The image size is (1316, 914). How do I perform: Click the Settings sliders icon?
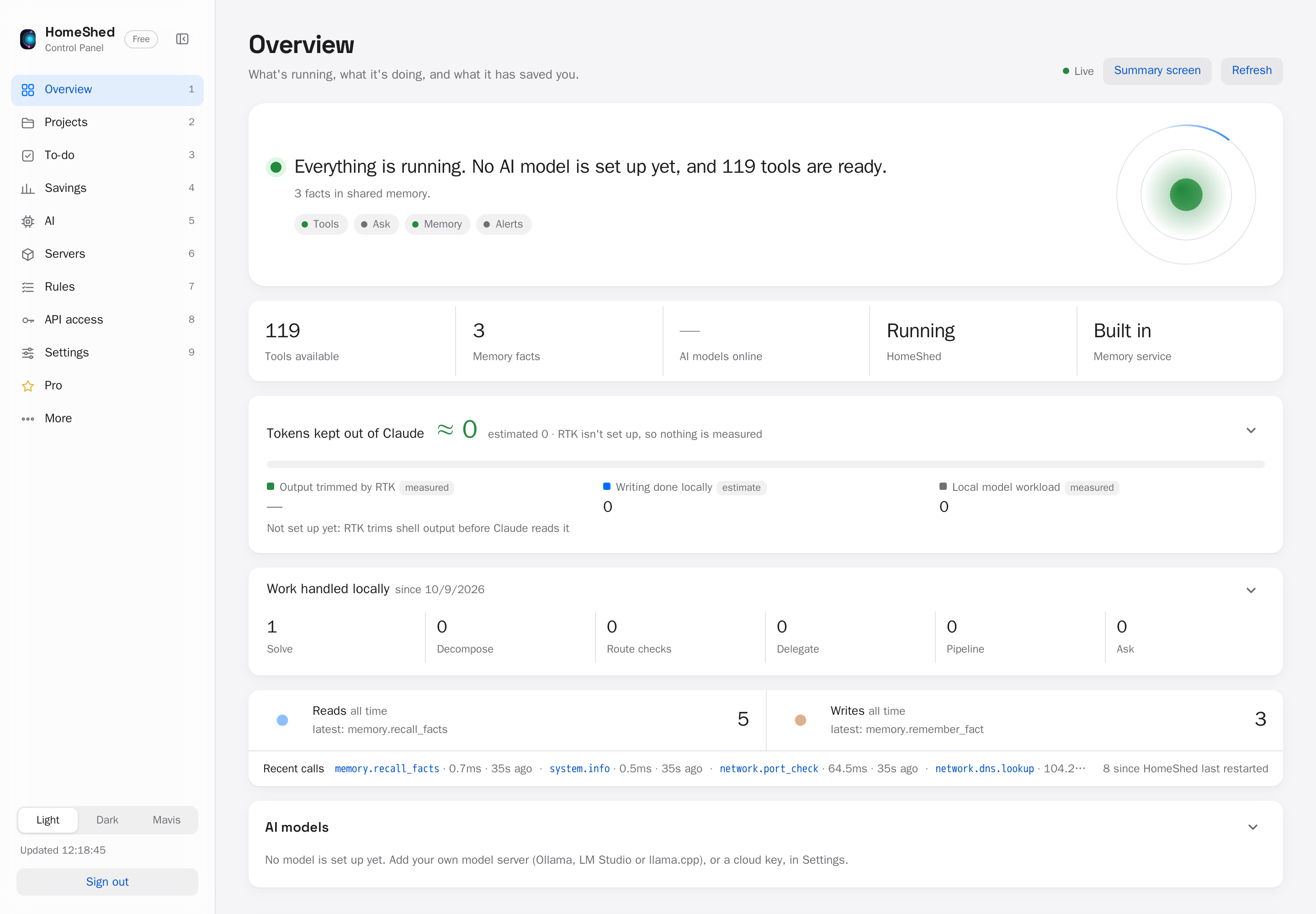[x=27, y=353]
